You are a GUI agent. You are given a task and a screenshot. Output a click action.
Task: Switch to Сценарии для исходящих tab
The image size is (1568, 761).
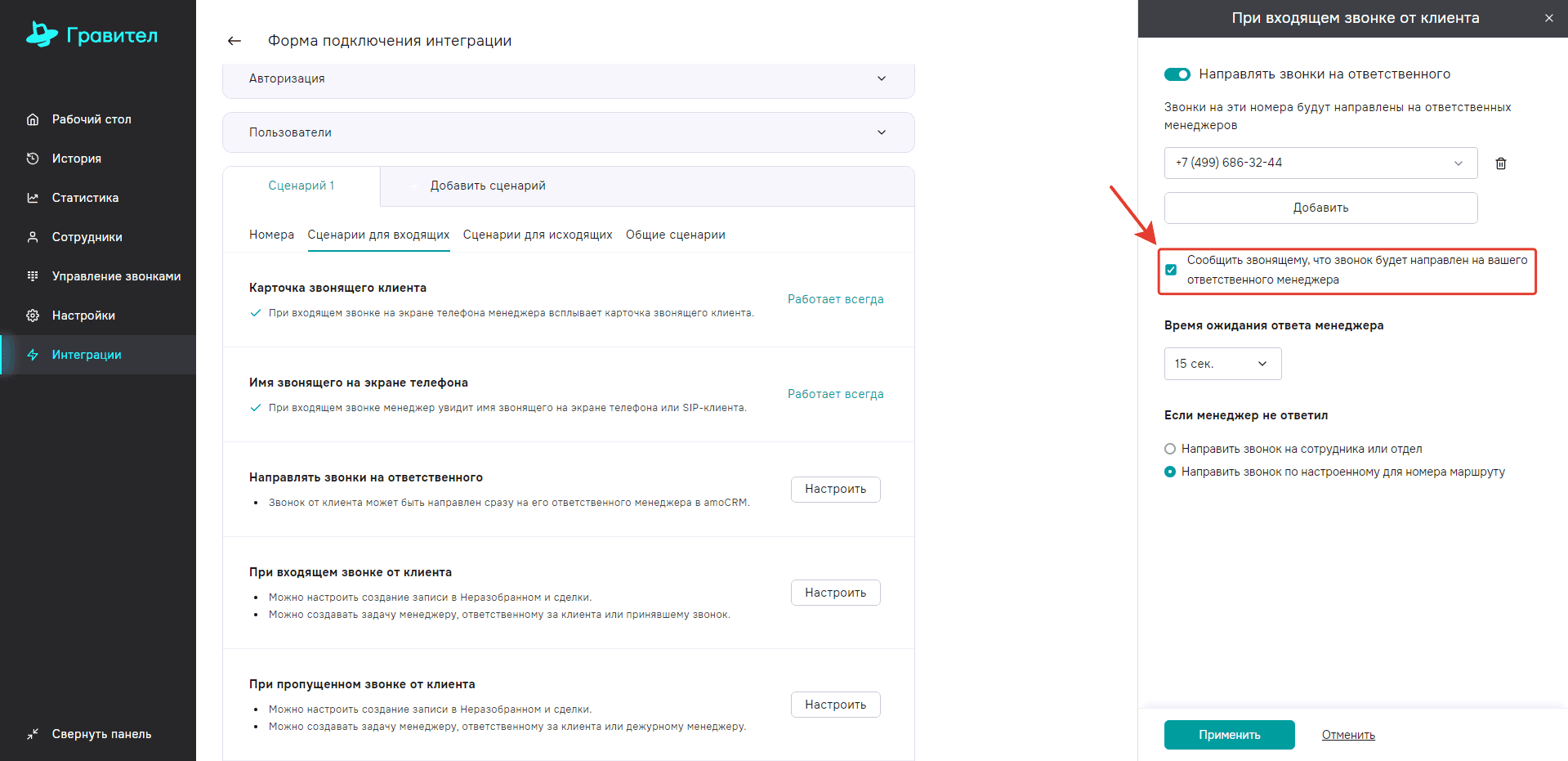click(x=537, y=235)
